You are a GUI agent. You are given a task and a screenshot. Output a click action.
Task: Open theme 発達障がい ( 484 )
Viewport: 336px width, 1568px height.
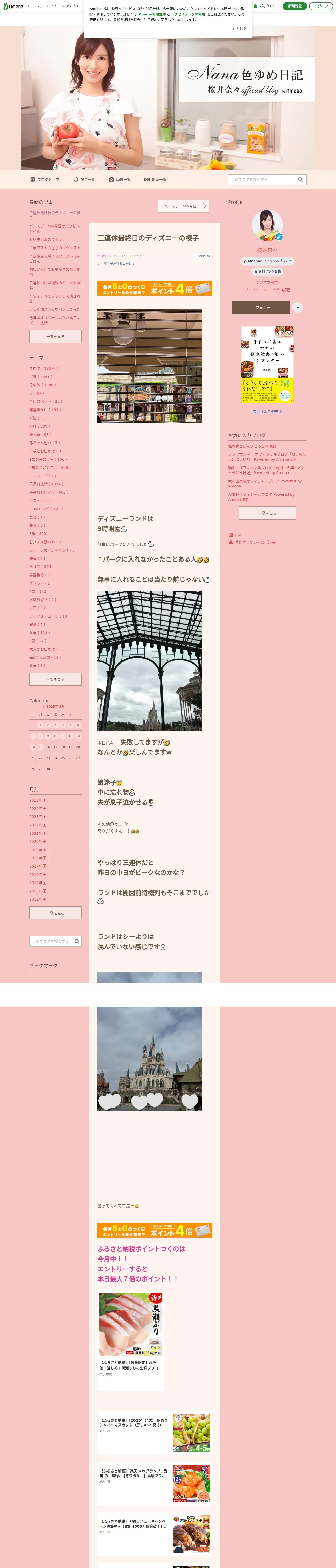pos(45,410)
